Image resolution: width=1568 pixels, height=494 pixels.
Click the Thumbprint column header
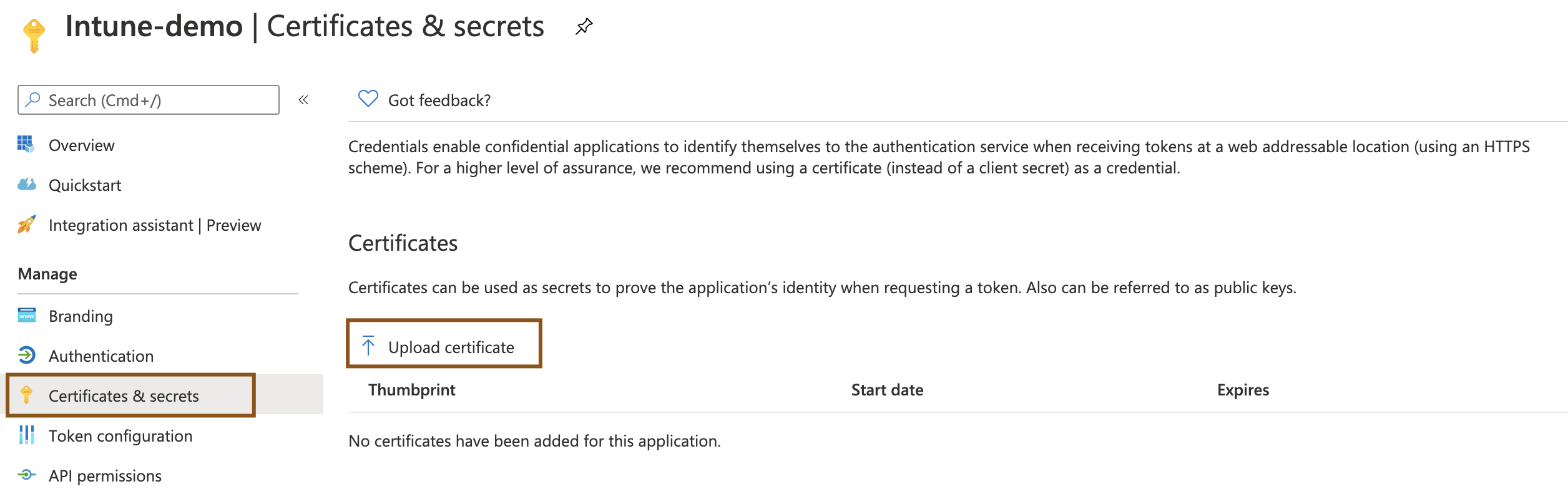point(412,389)
